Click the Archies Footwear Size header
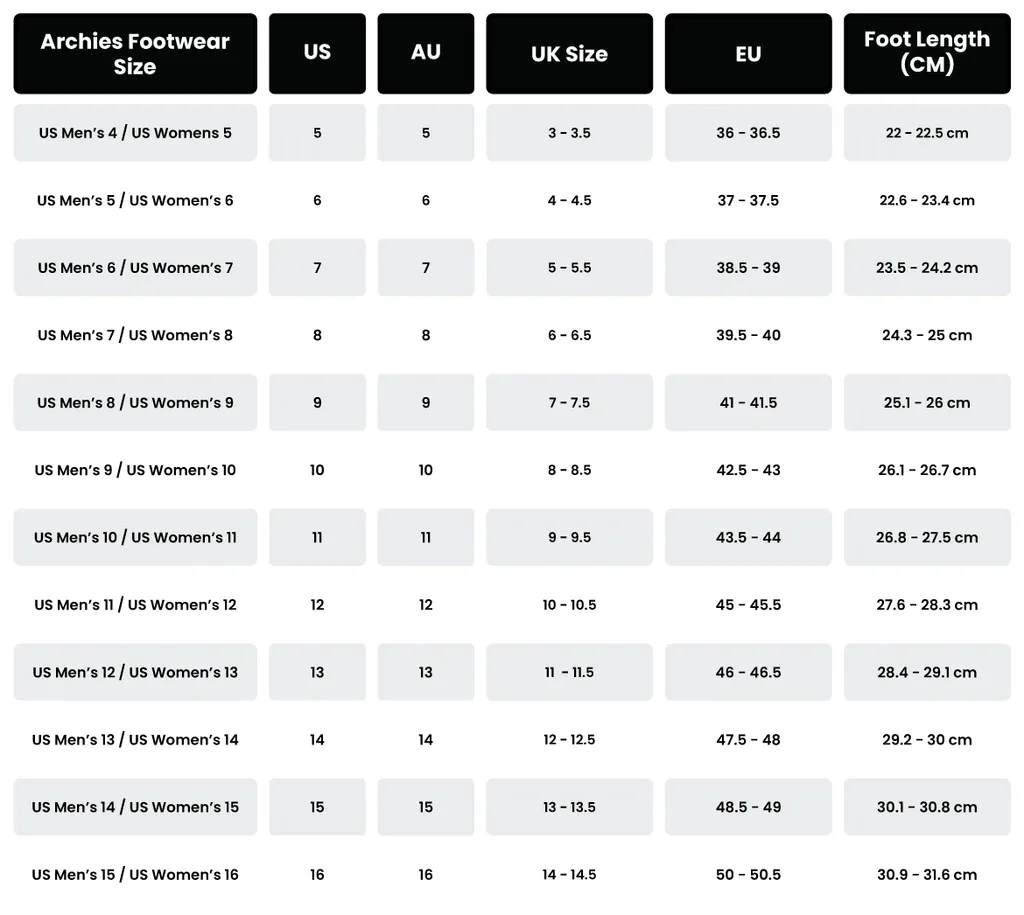 [x=135, y=54]
